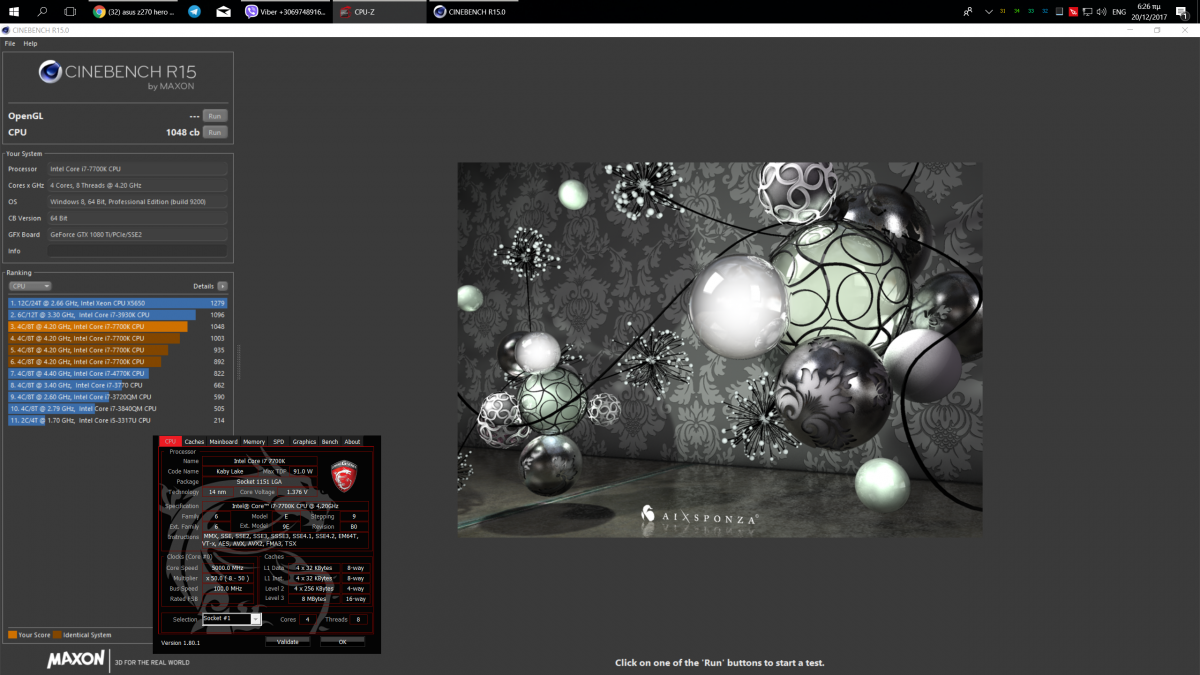Click OK in the CPU-Z window
This screenshot has height=675, width=1200.
(342, 642)
